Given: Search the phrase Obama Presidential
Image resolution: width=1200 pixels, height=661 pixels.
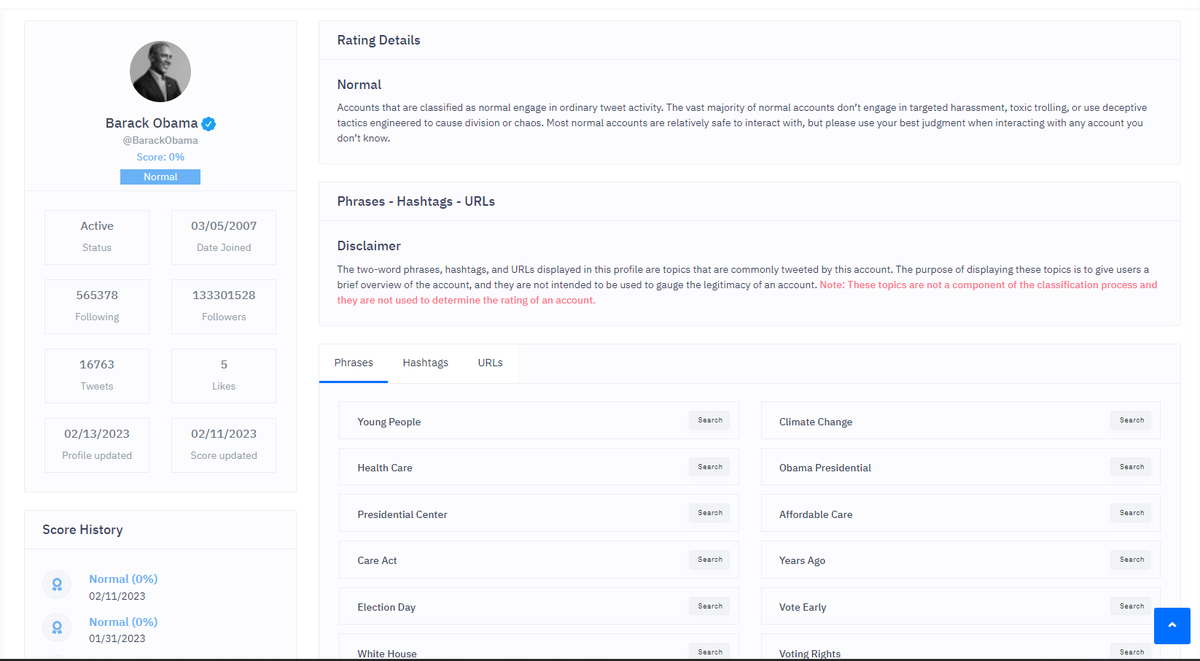Looking at the screenshot, I should click(x=1132, y=467).
